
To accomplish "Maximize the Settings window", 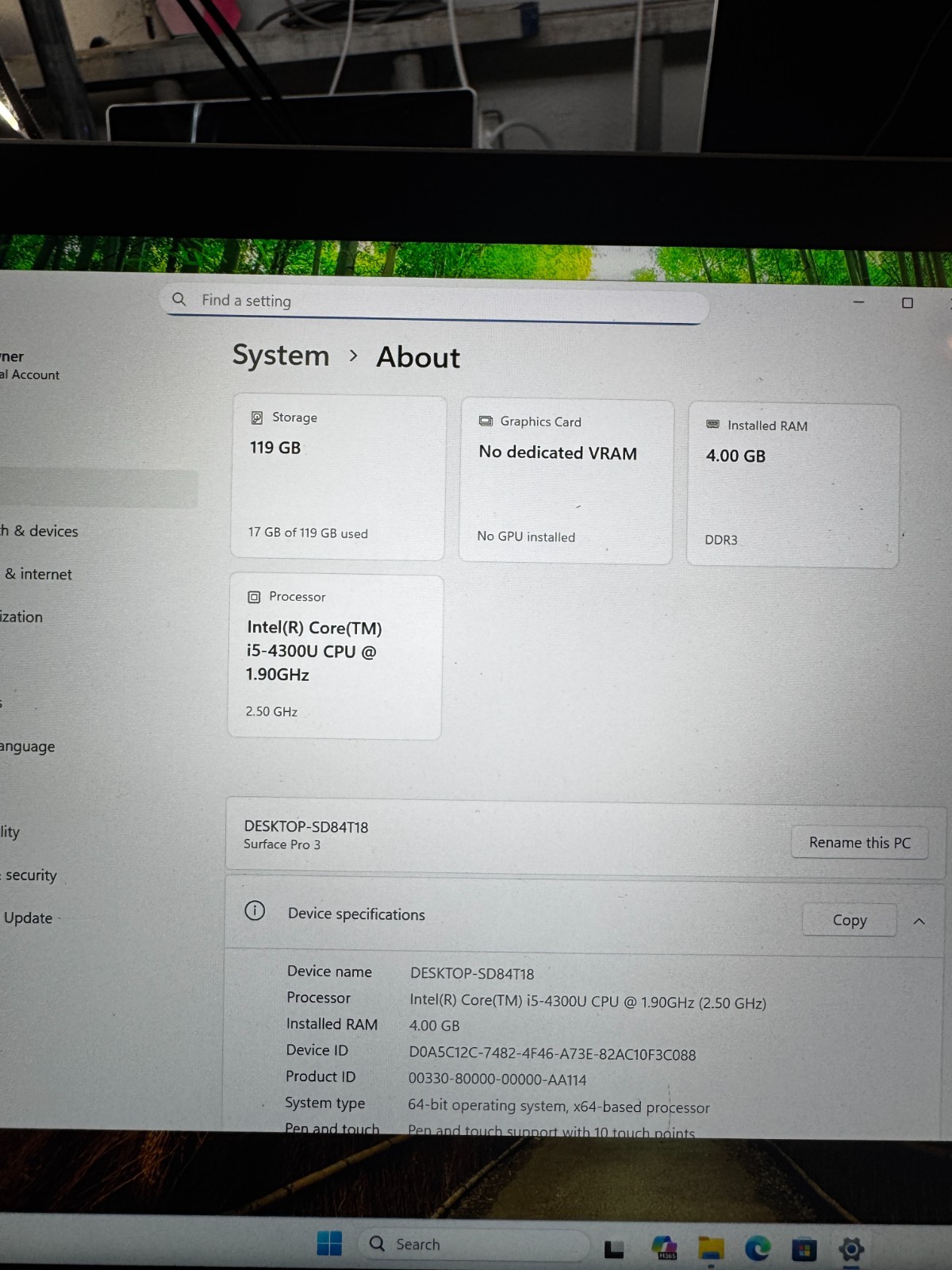I will pyautogui.click(x=908, y=303).
